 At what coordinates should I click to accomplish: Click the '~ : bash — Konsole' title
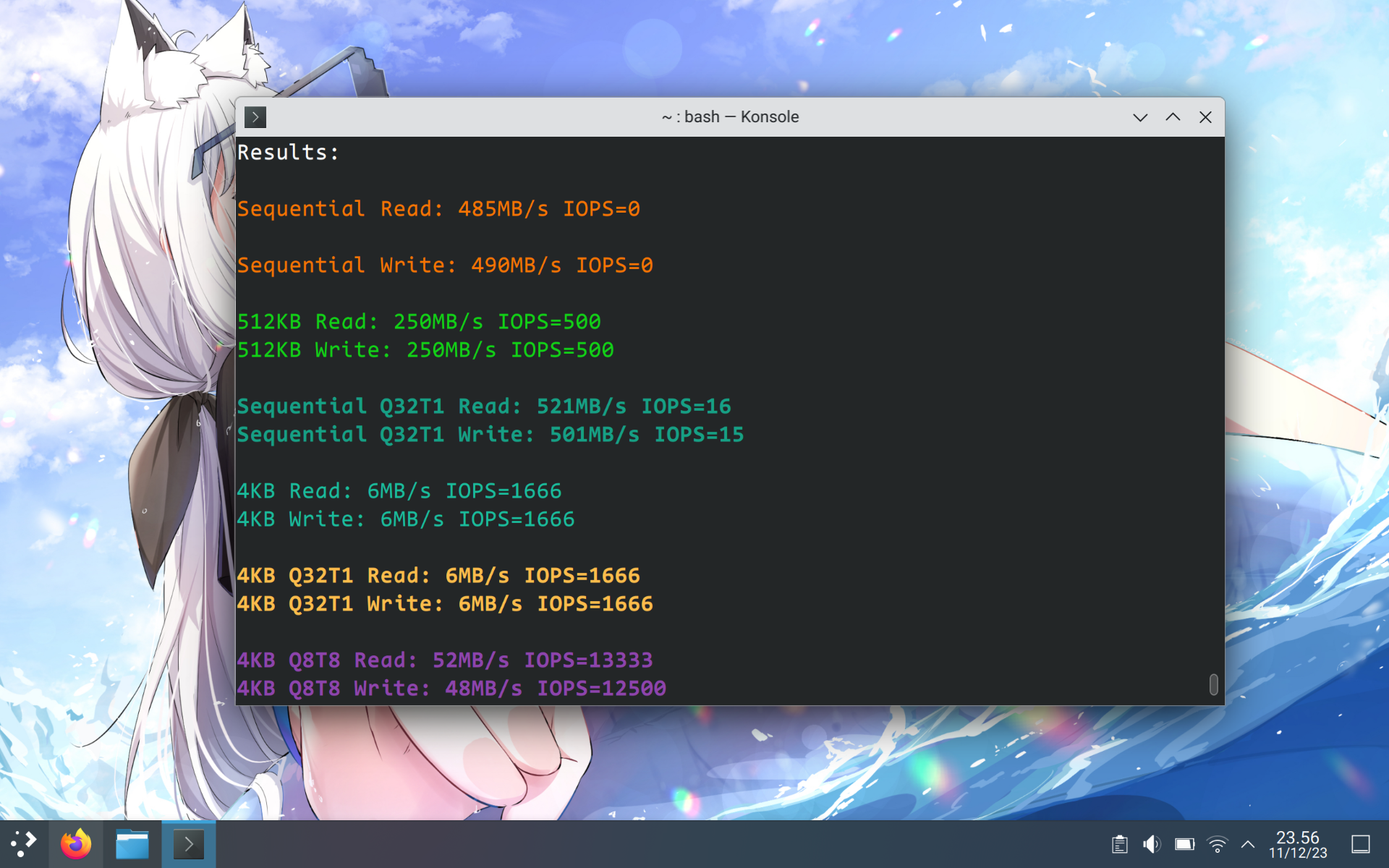pos(730,117)
